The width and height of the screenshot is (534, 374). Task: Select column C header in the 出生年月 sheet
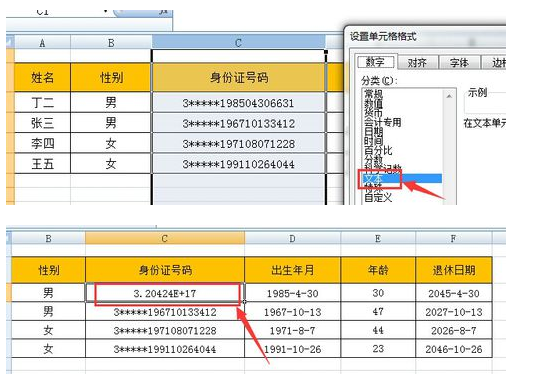pyautogui.click(x=165, y=238)
